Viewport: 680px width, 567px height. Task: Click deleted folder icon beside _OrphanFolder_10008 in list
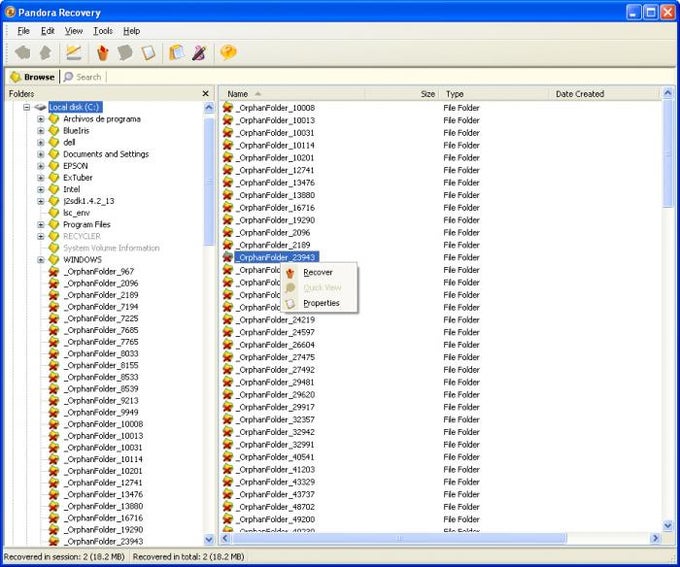pyautogui.click(x=228, y=108)
